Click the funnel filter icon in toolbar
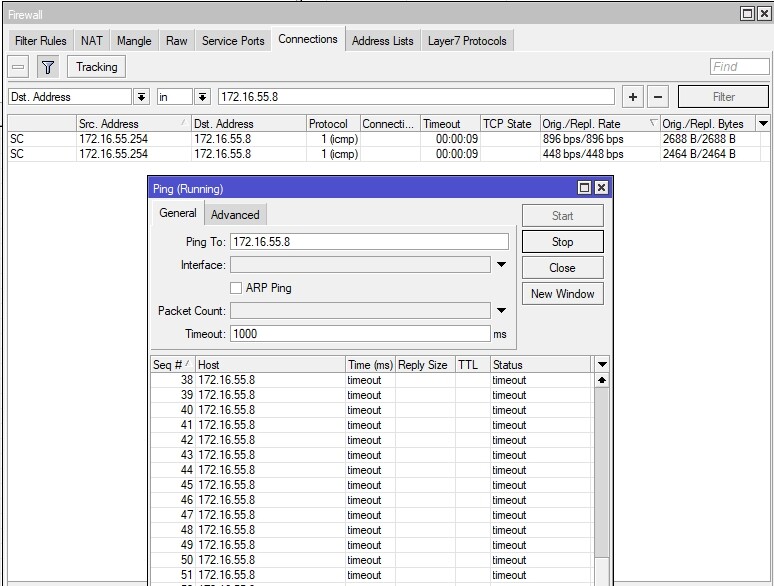This screenshot has height=586, width=774. tap(47, 67)
